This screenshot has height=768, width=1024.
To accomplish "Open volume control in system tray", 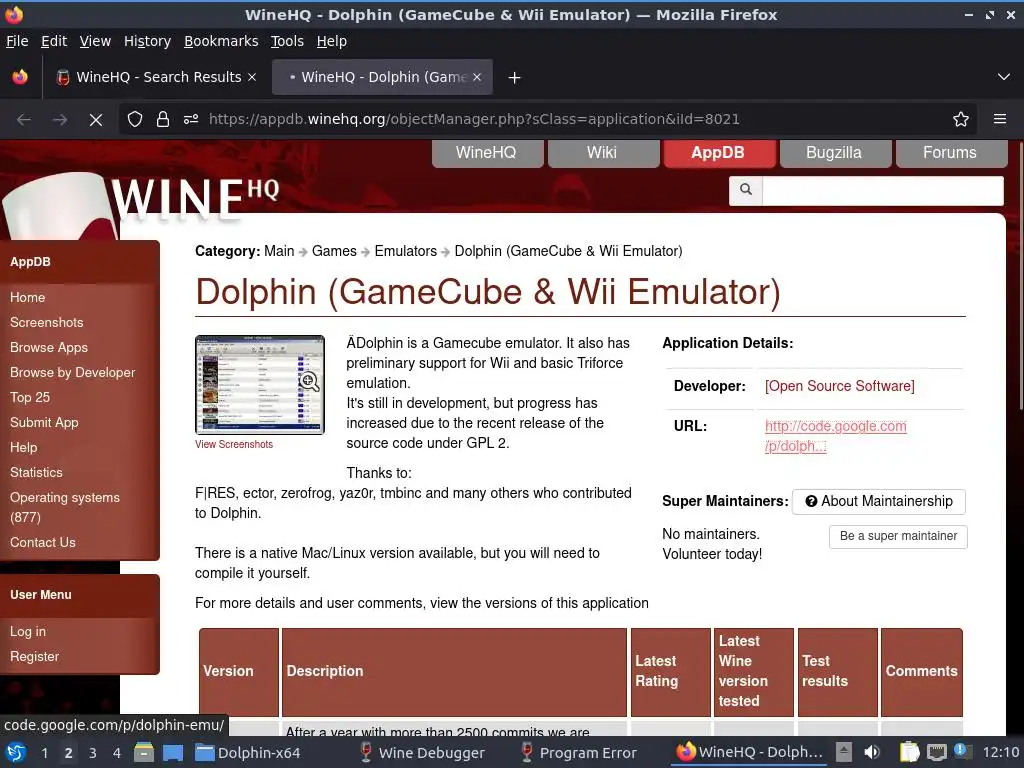I will tap(871, 752).
